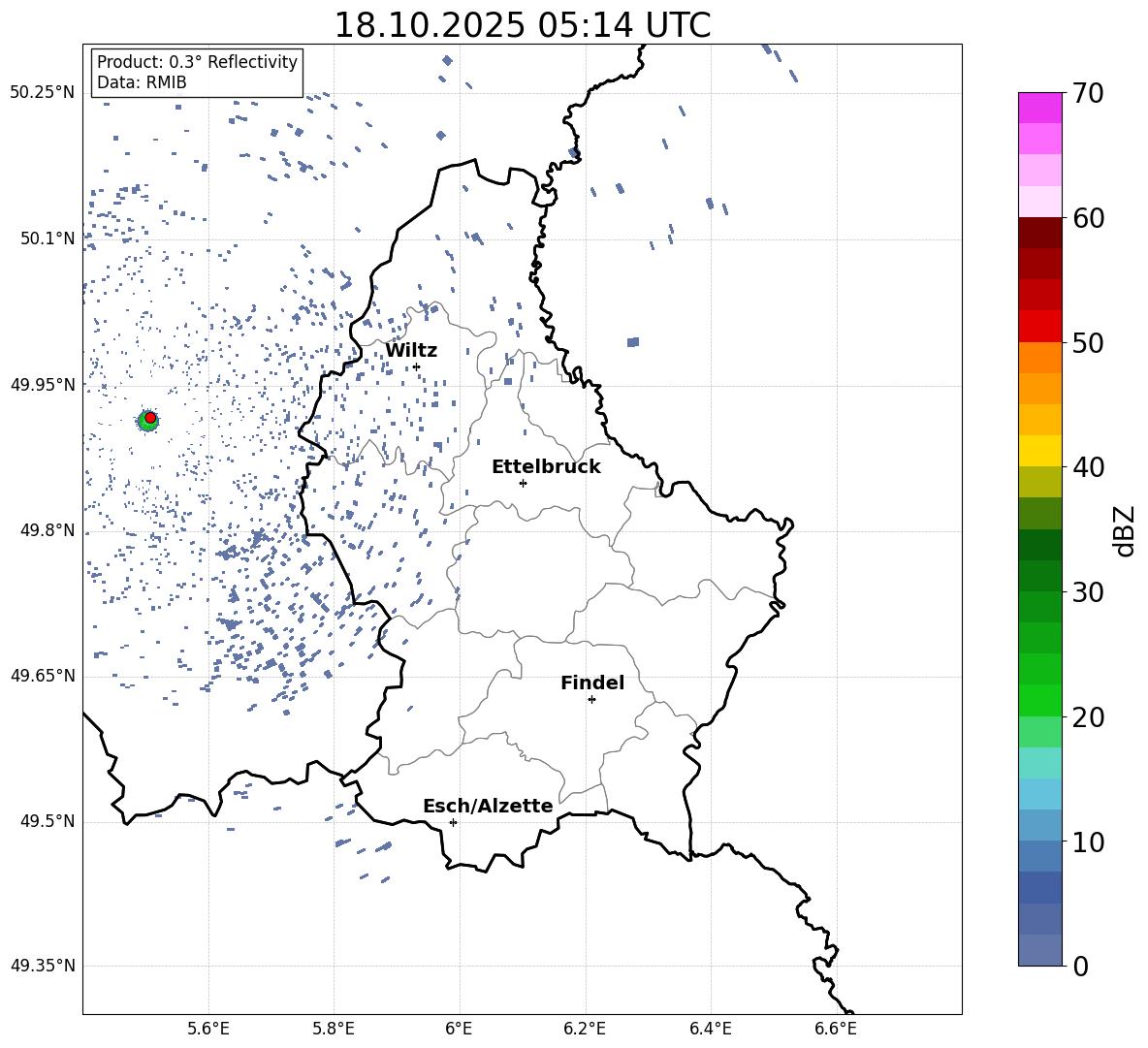Click the 6.4°E longitude label

click(710, 1029)
